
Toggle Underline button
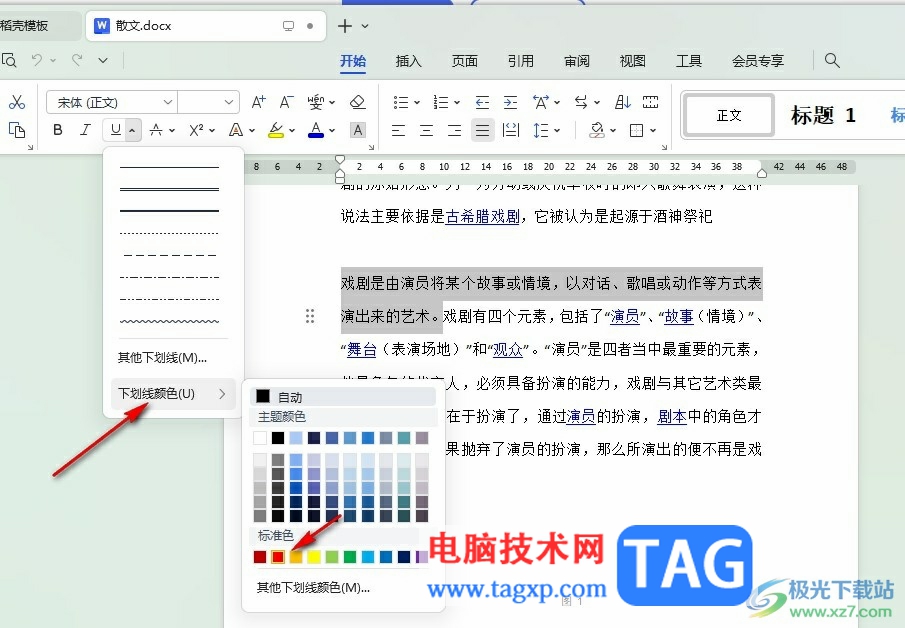(116, 130)
